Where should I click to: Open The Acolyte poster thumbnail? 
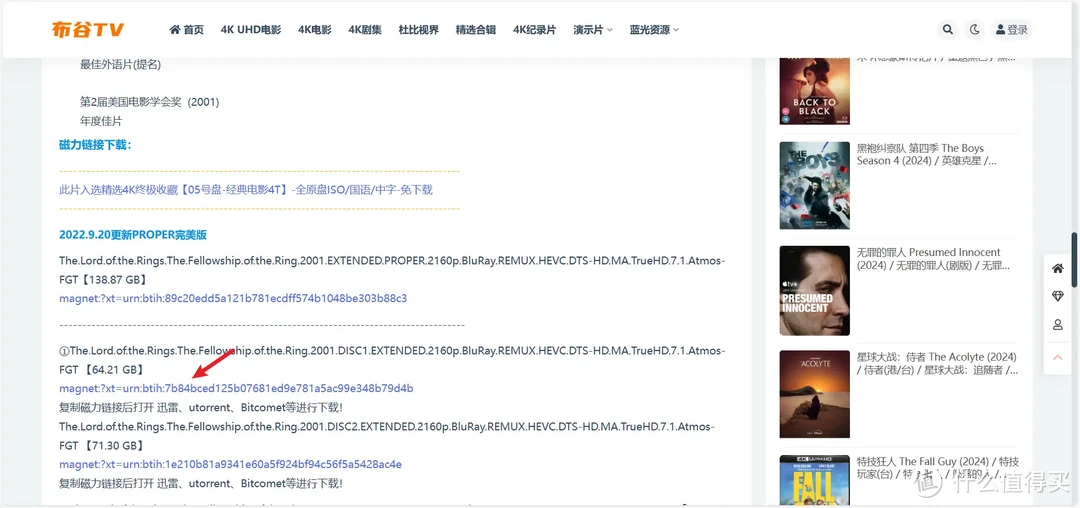815,394
